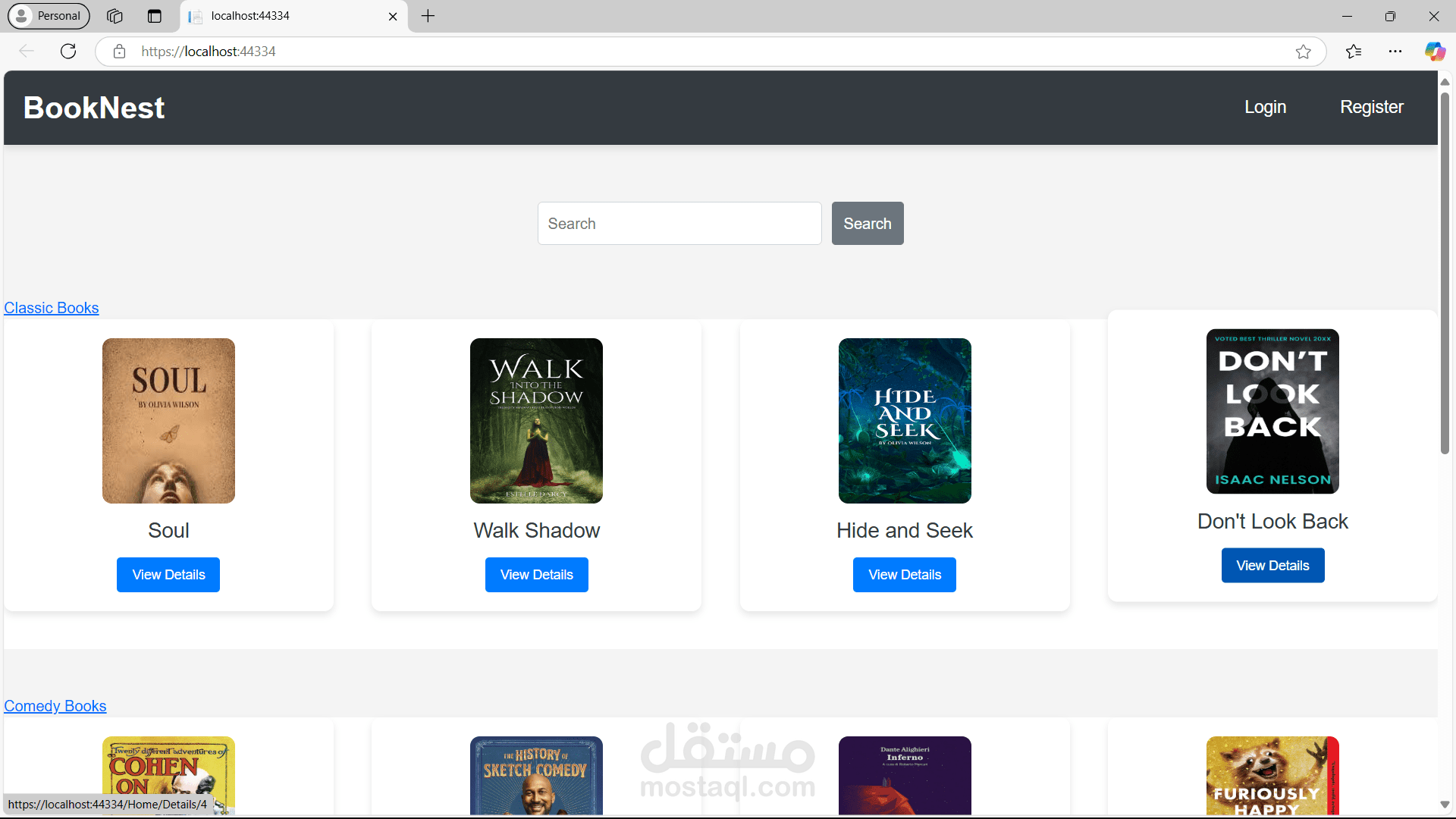Click the browser back arrow

click(x=27, y=52)
